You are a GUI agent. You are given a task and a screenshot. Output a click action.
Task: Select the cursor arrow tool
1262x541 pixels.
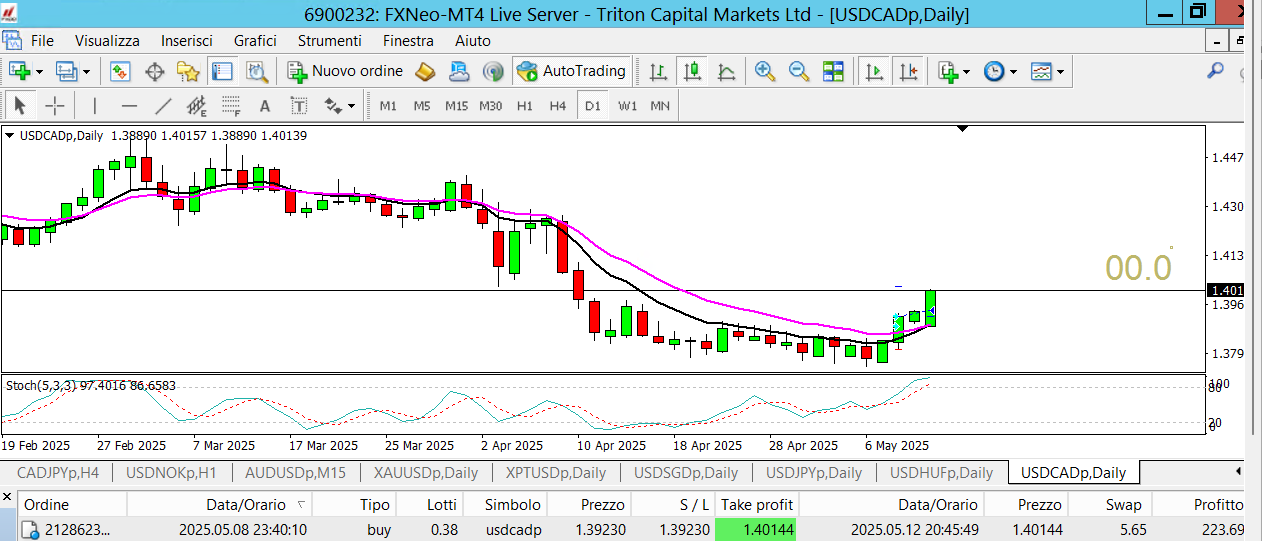[20, 105]
